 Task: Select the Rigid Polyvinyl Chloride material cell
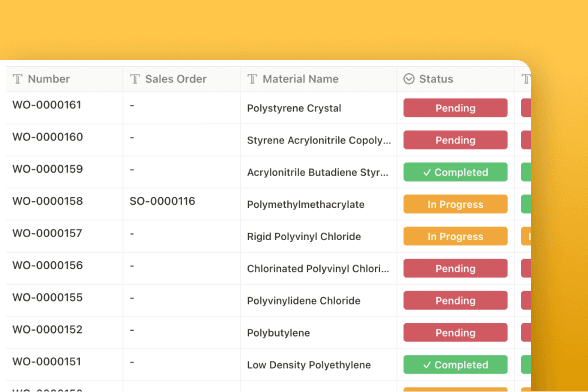click(318, 236)
